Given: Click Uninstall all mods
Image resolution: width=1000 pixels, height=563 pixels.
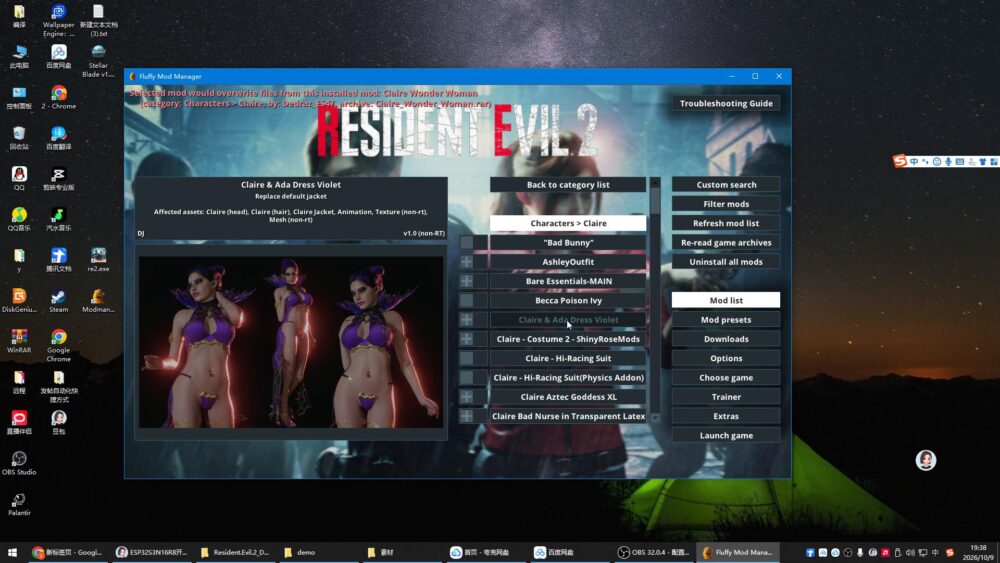Looking at the screenshot, I should 726,261.
